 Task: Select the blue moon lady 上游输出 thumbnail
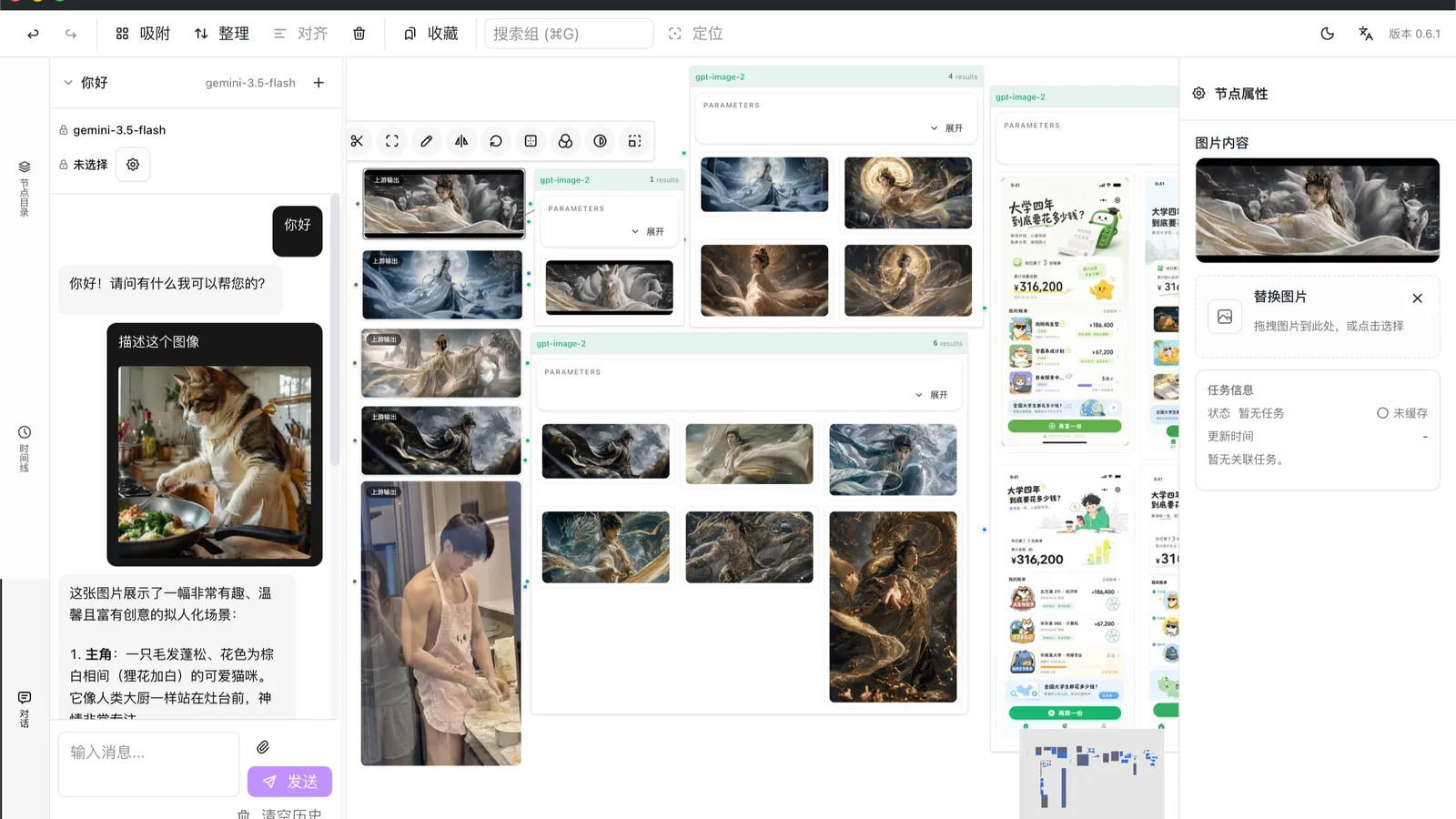pos(442,285)
